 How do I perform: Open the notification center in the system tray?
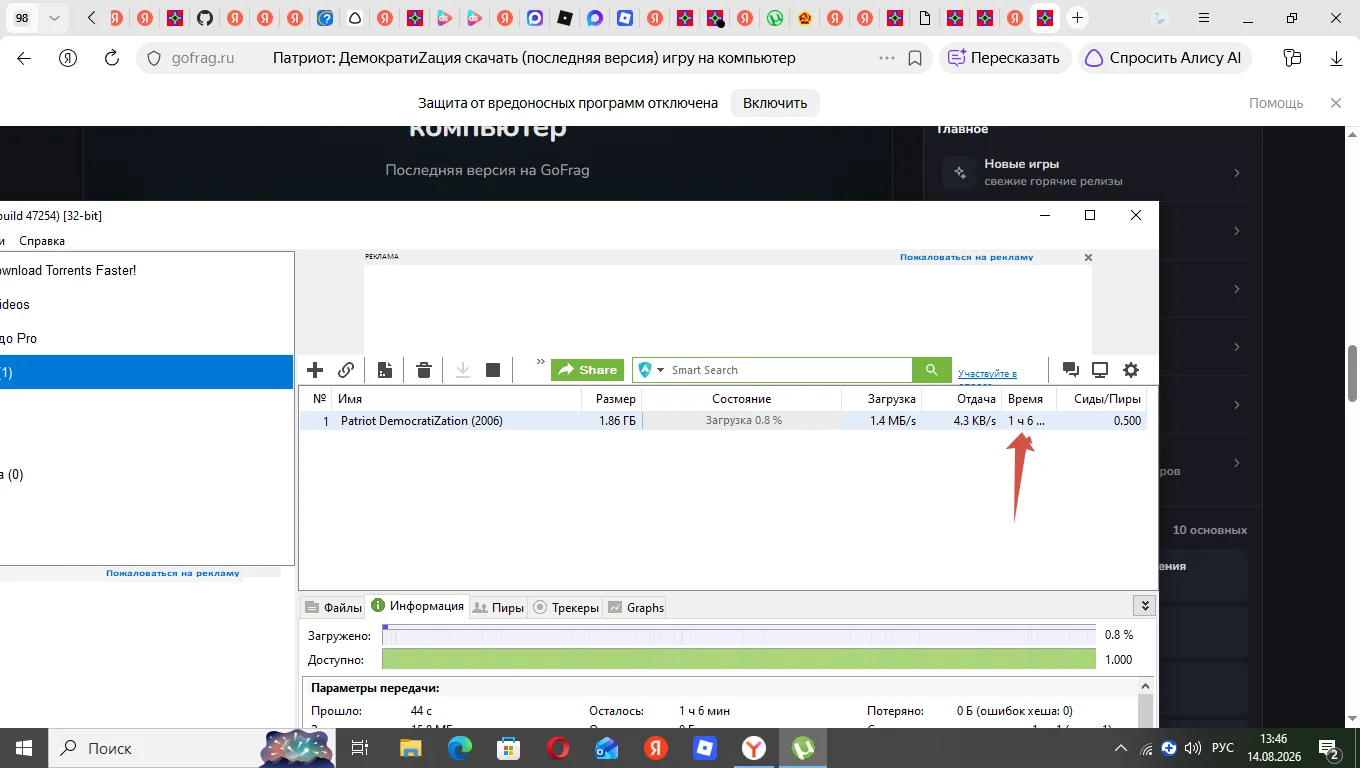1330,748
